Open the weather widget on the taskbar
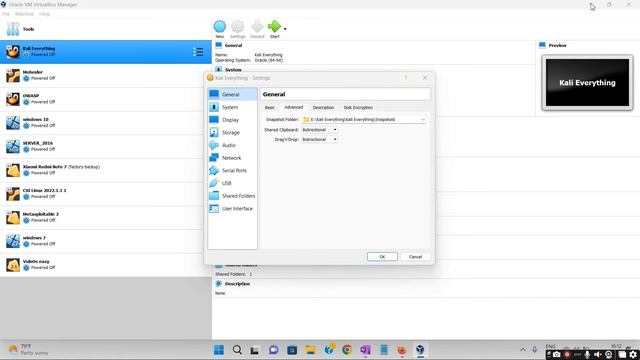Screen dimensions: 640x360 pyautogui.click(x=28, y=350)
